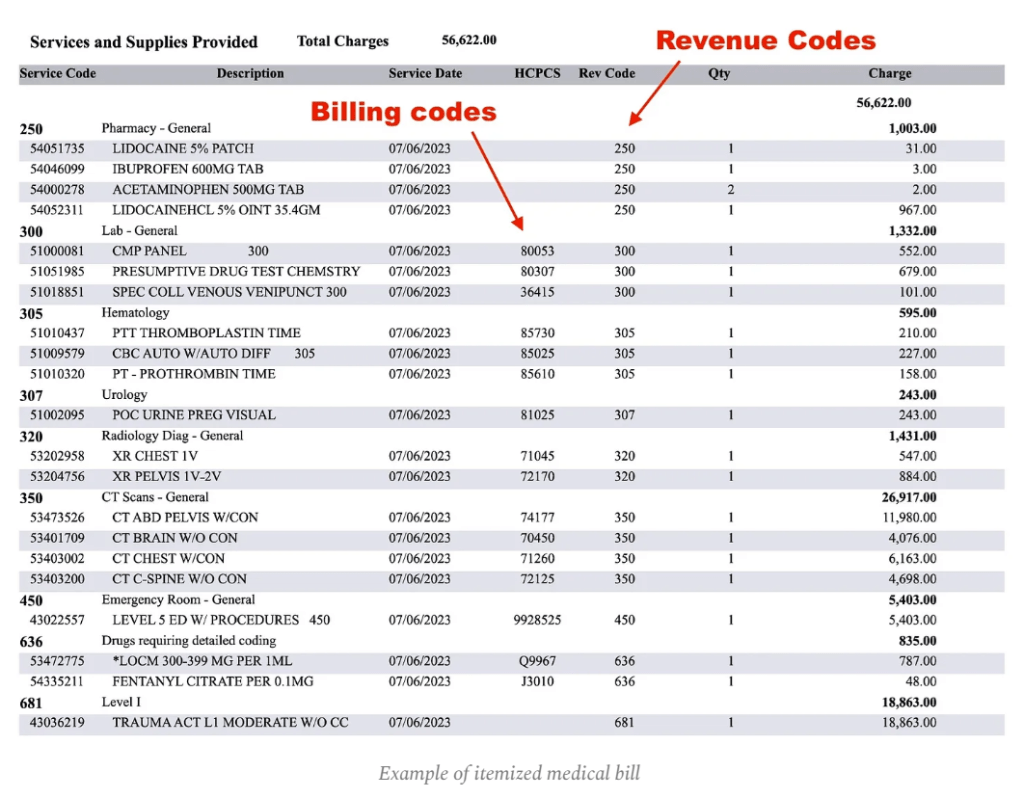Select HCPCS code 72170

pos(537,477)
